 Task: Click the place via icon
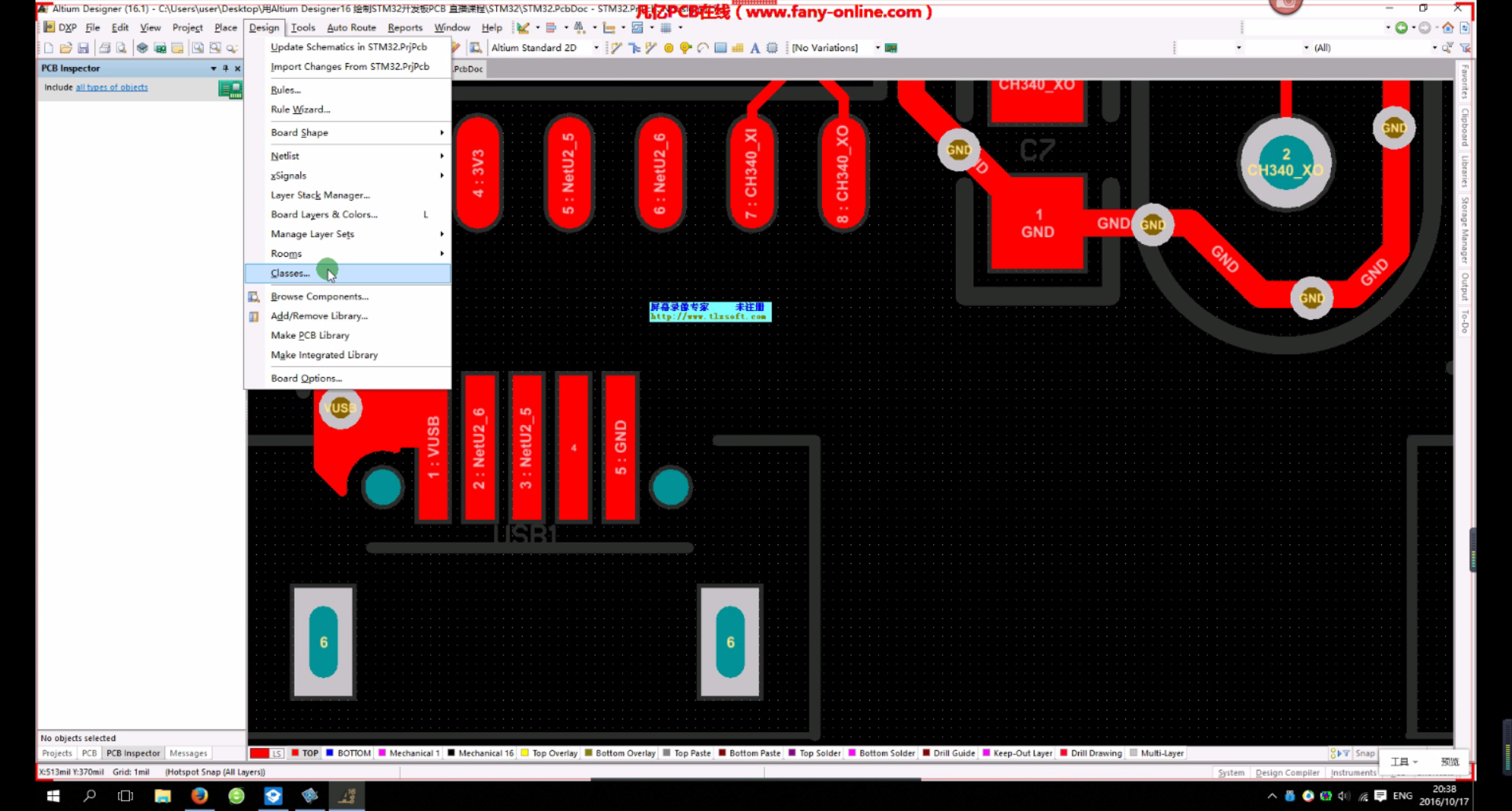[x=685, y=48]
